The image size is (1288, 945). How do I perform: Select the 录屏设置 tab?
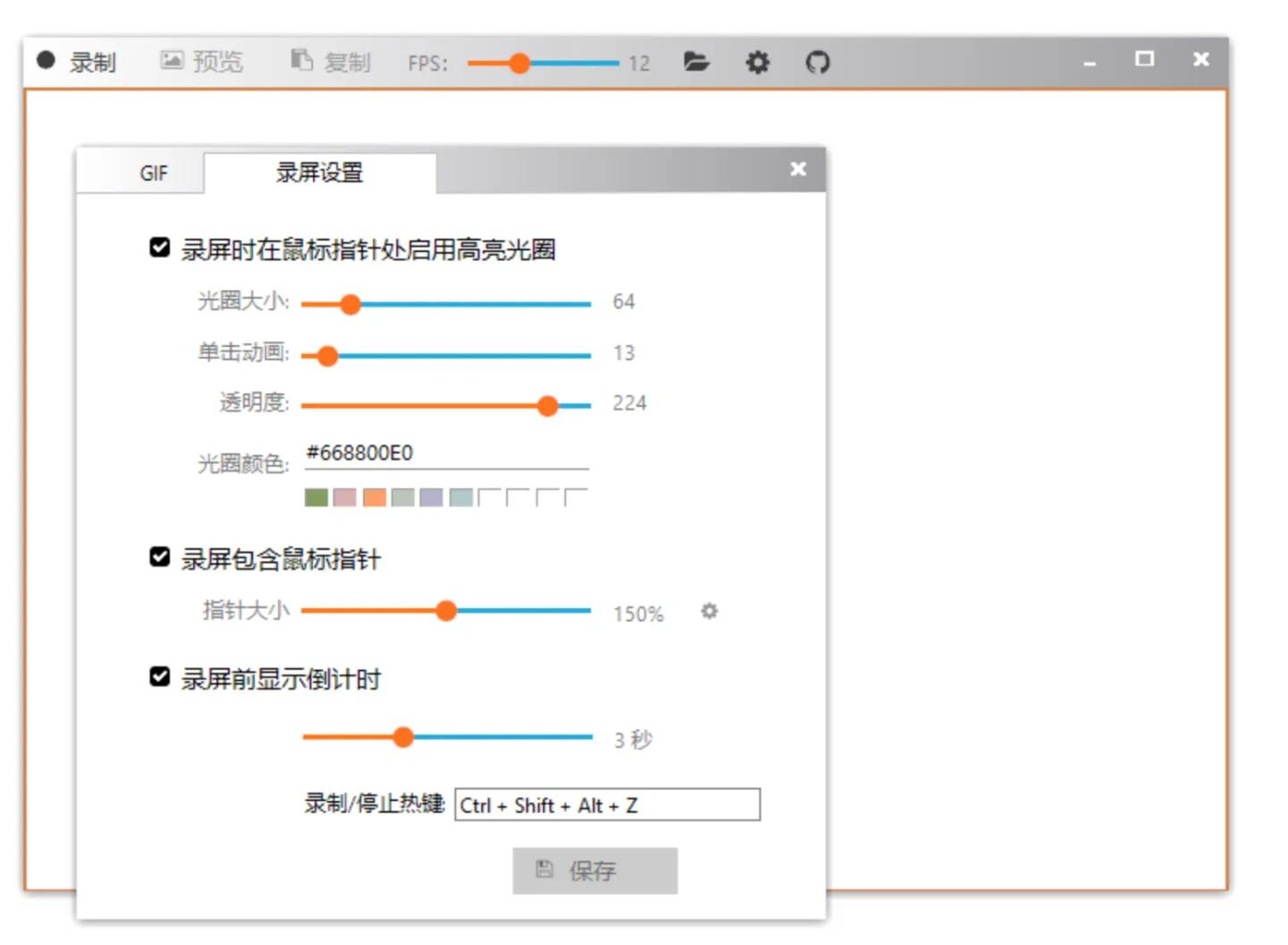click(x=319, y=173)
